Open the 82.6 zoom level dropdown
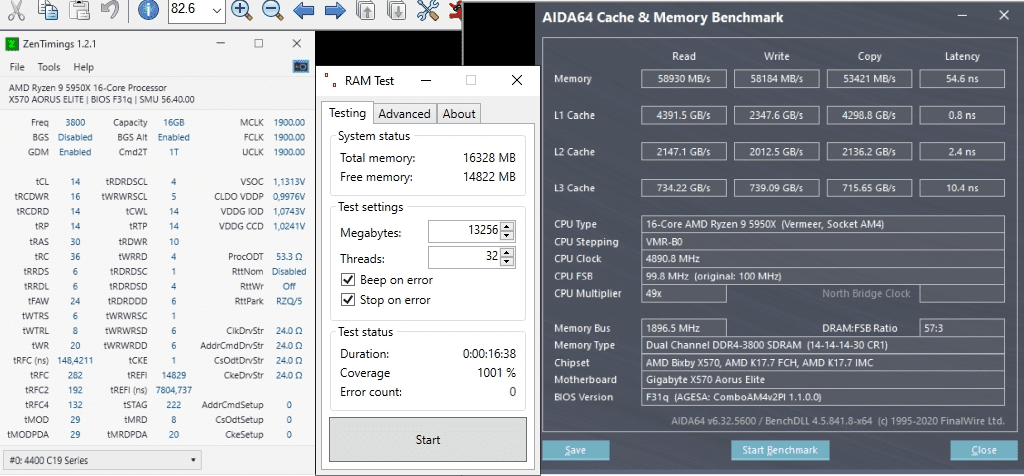Image resolution: width=1024 pixels, height=476 pixels. tap(217, 11)
